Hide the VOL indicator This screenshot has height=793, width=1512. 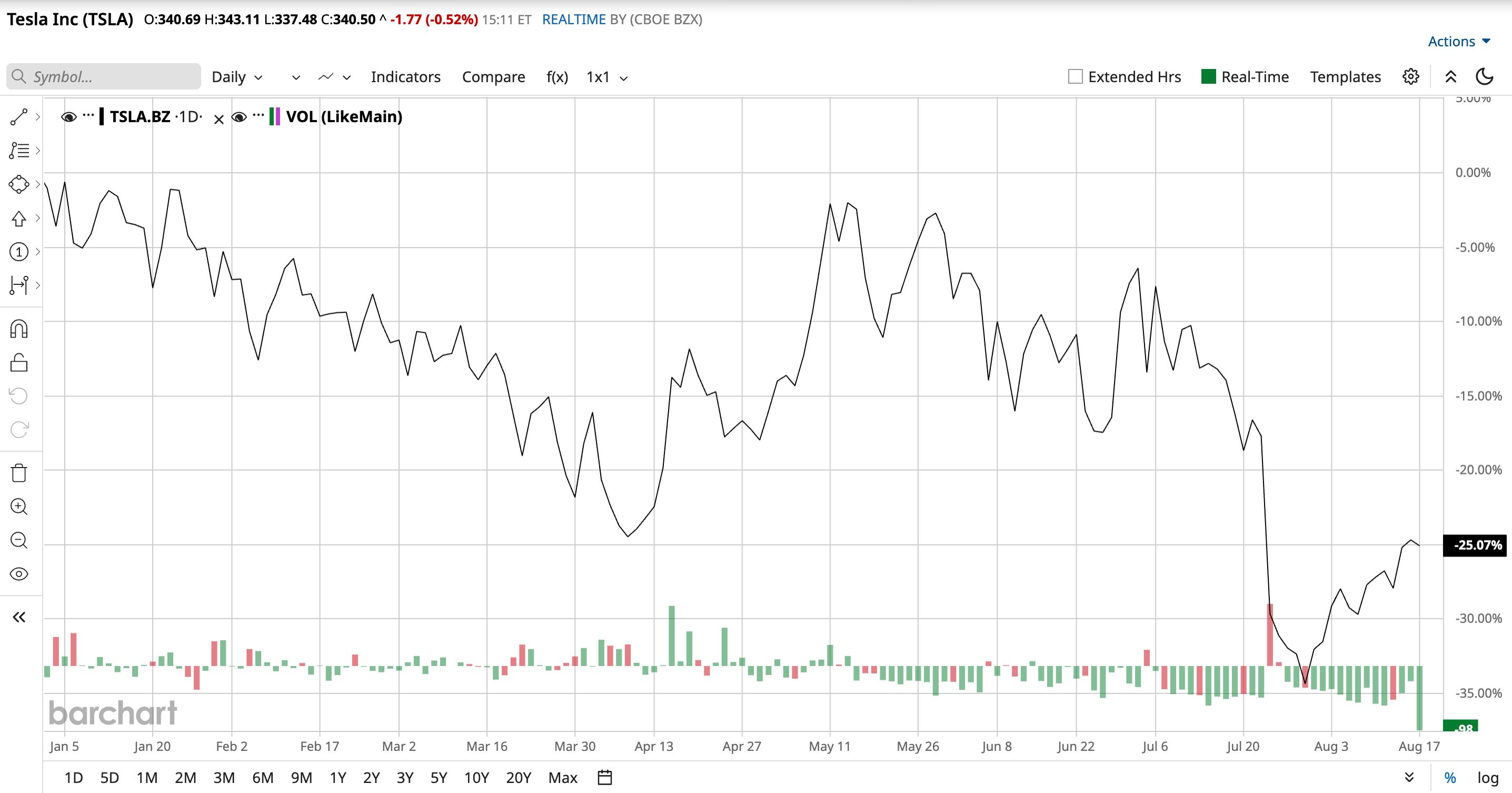click(x=239, y=117)
